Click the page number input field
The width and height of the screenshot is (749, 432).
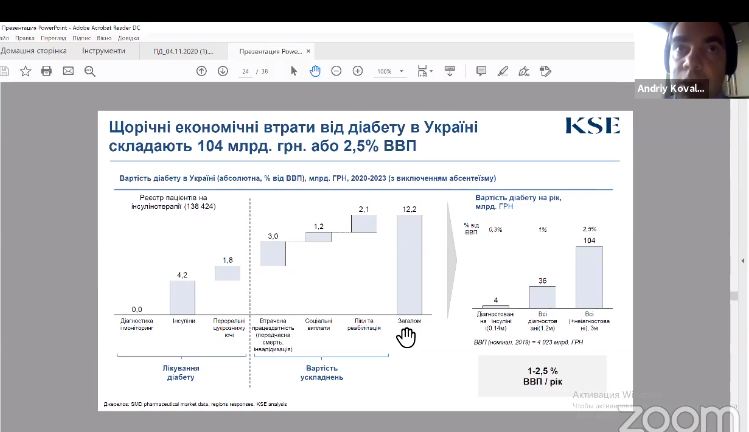(x=245, y=71)
